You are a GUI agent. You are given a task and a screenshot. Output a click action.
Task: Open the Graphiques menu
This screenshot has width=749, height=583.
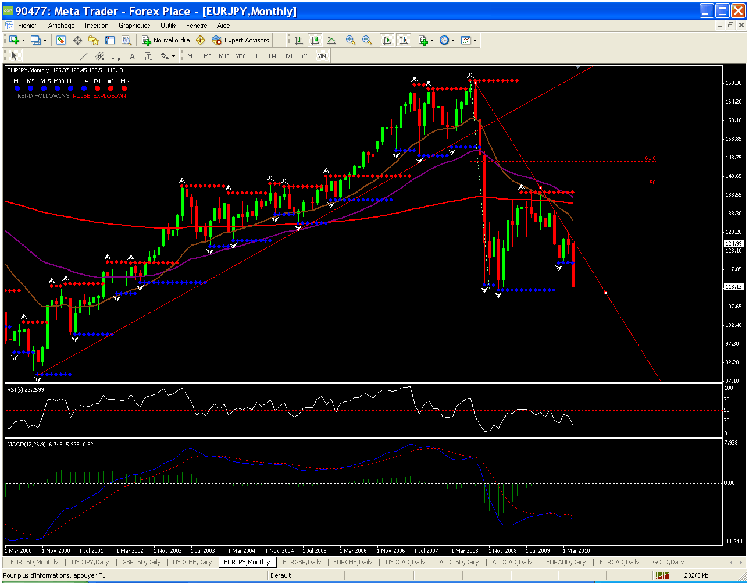click(x=134, y=25)
